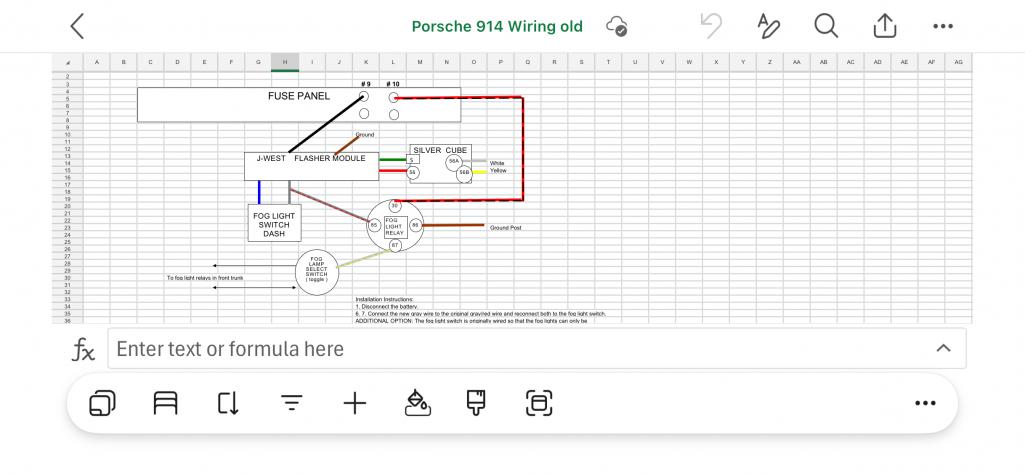Image resolution: width=1025 pixels, height=474 pixels.
Task: Tap the sort column icon
Action: pyautogui.click(x=228, y=403)
